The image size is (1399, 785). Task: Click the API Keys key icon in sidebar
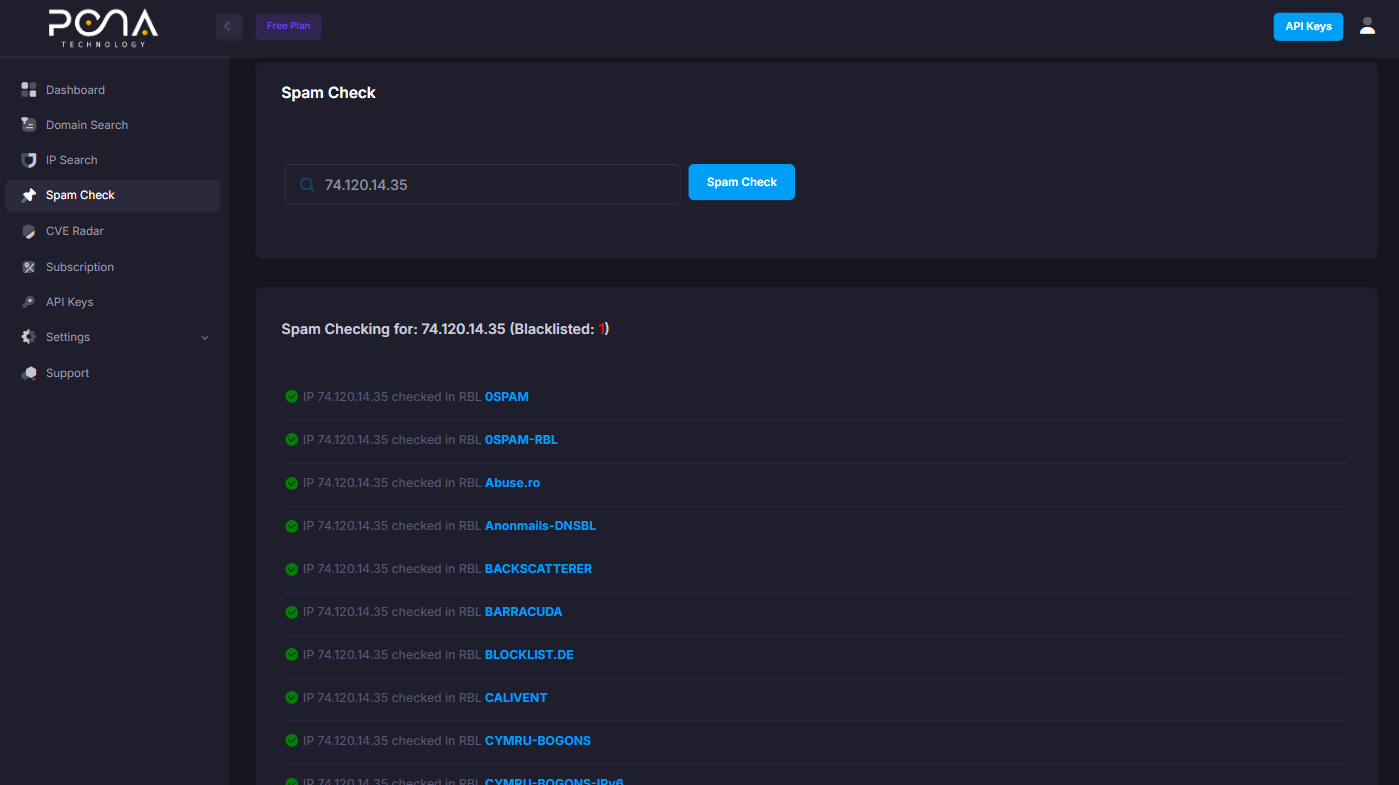pos(29,302)
